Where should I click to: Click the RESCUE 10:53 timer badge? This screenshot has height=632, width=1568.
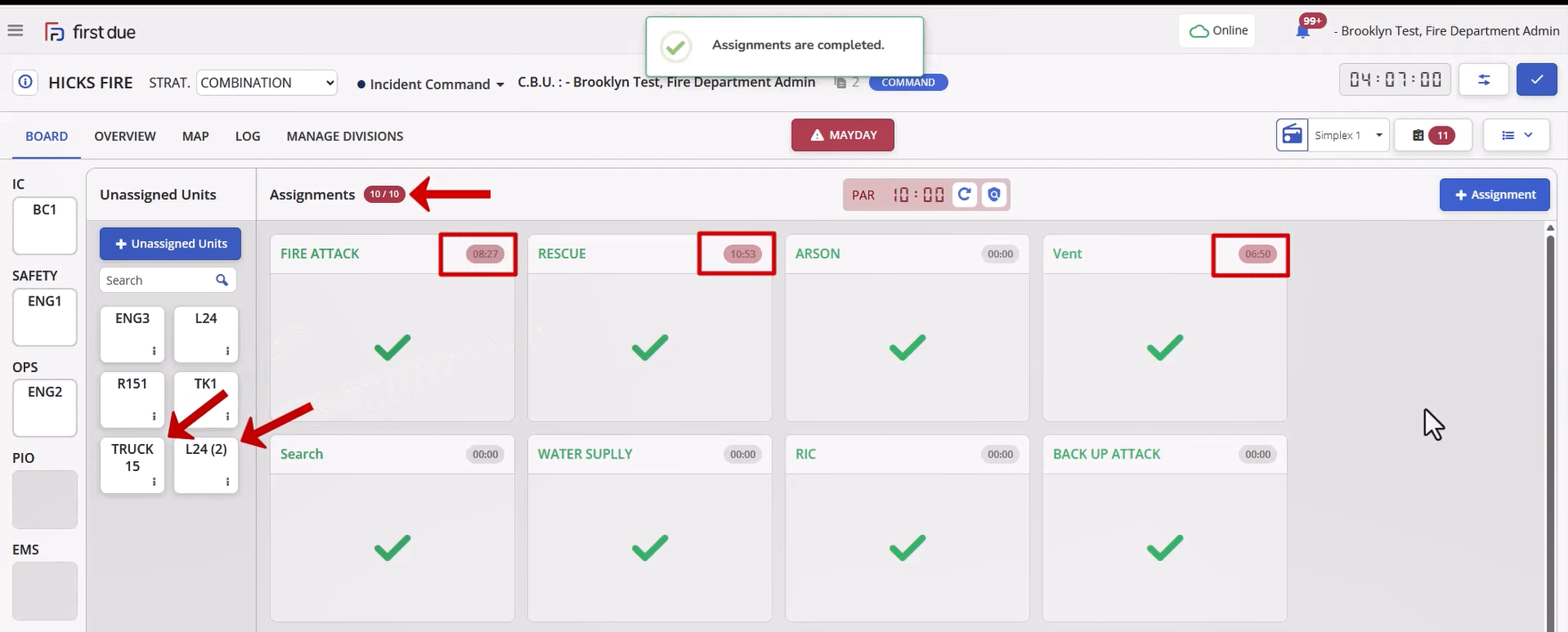point(743,254)
